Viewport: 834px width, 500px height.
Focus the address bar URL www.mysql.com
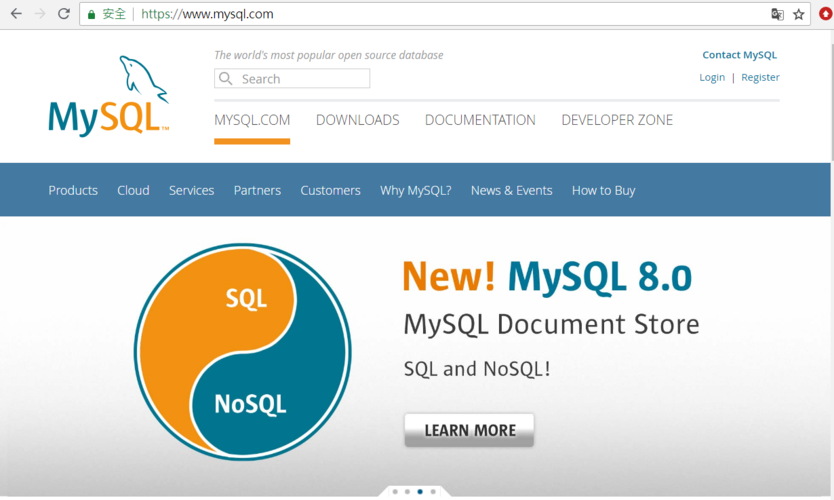207,14
